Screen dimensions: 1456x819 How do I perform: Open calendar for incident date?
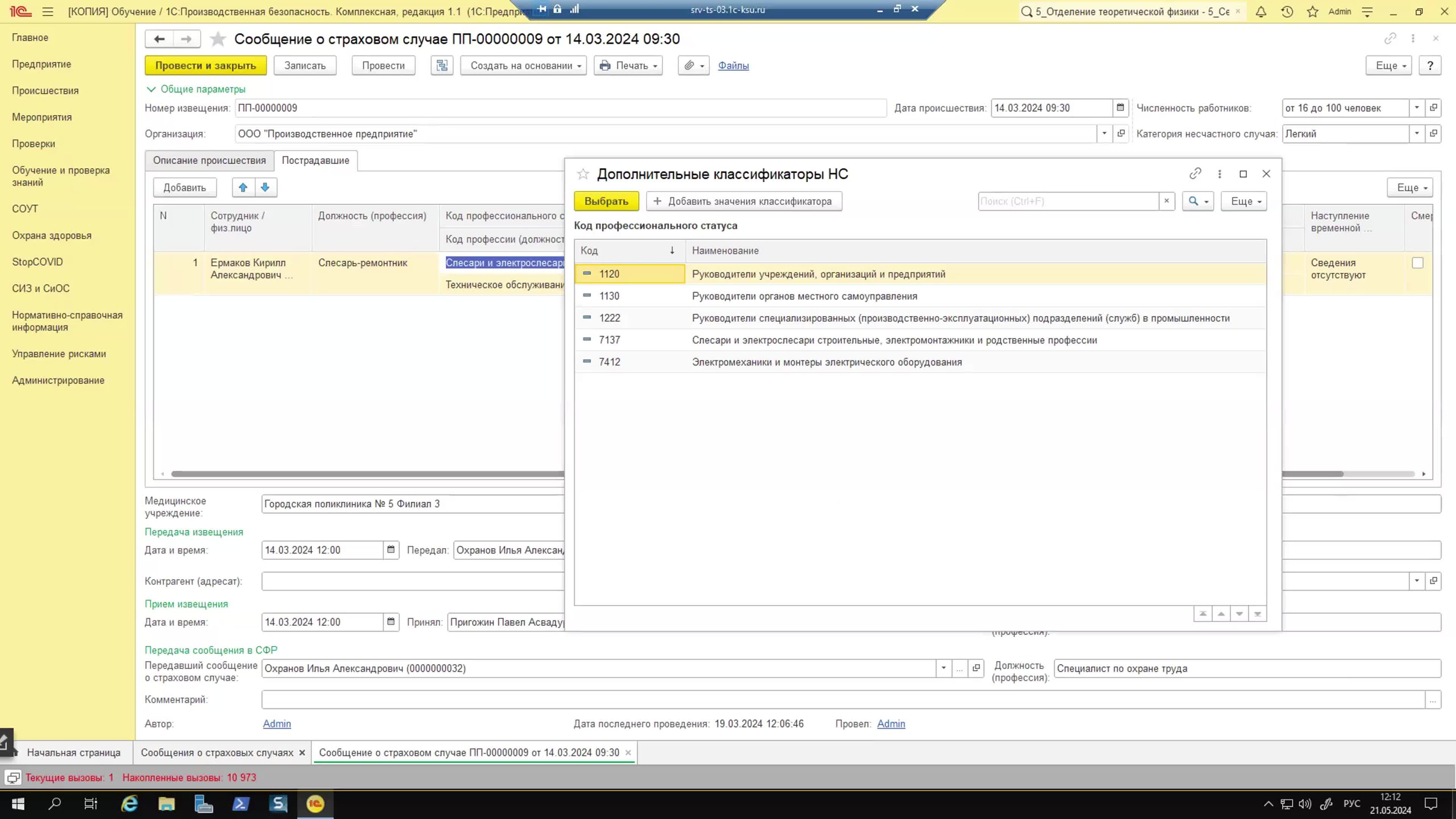tap(1120, 108)
